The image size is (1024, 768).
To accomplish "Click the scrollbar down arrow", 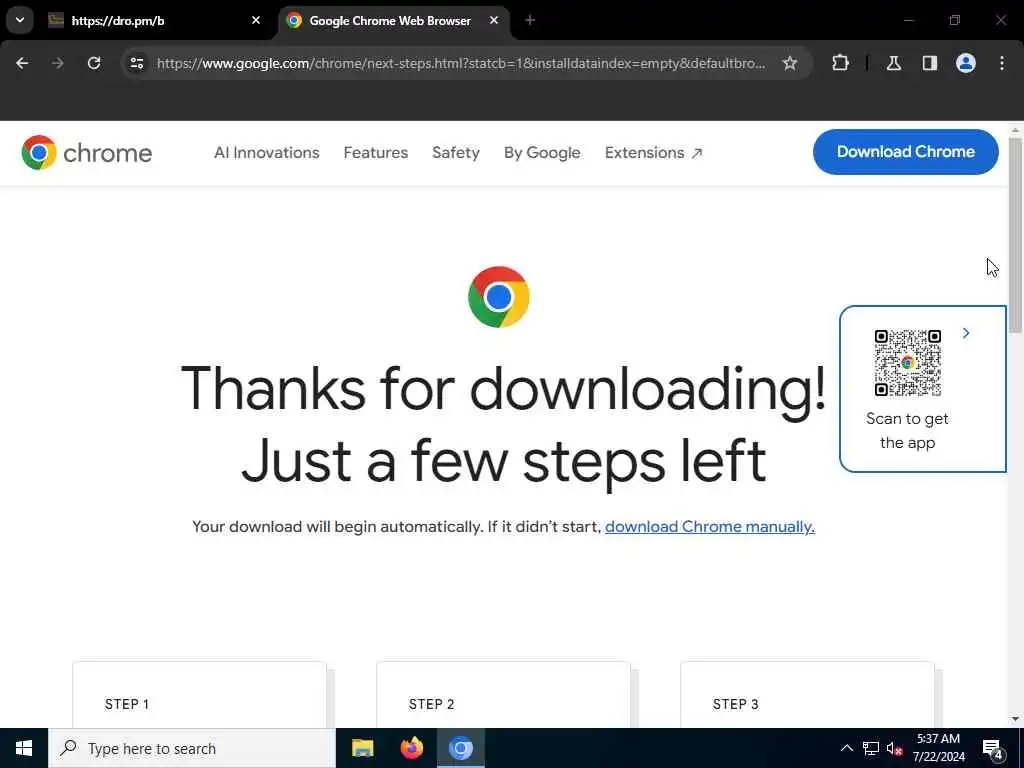I will pos(1016,720).
